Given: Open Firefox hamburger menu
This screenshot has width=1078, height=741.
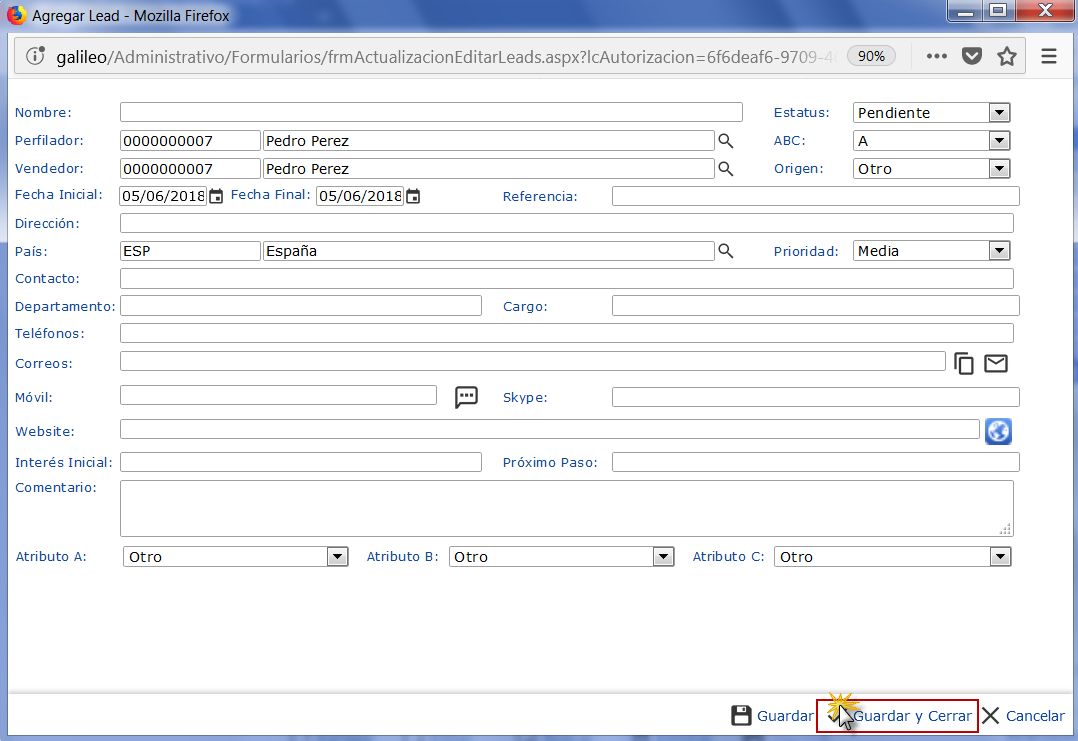Looking at the screenshot, I should (1048, 56).
